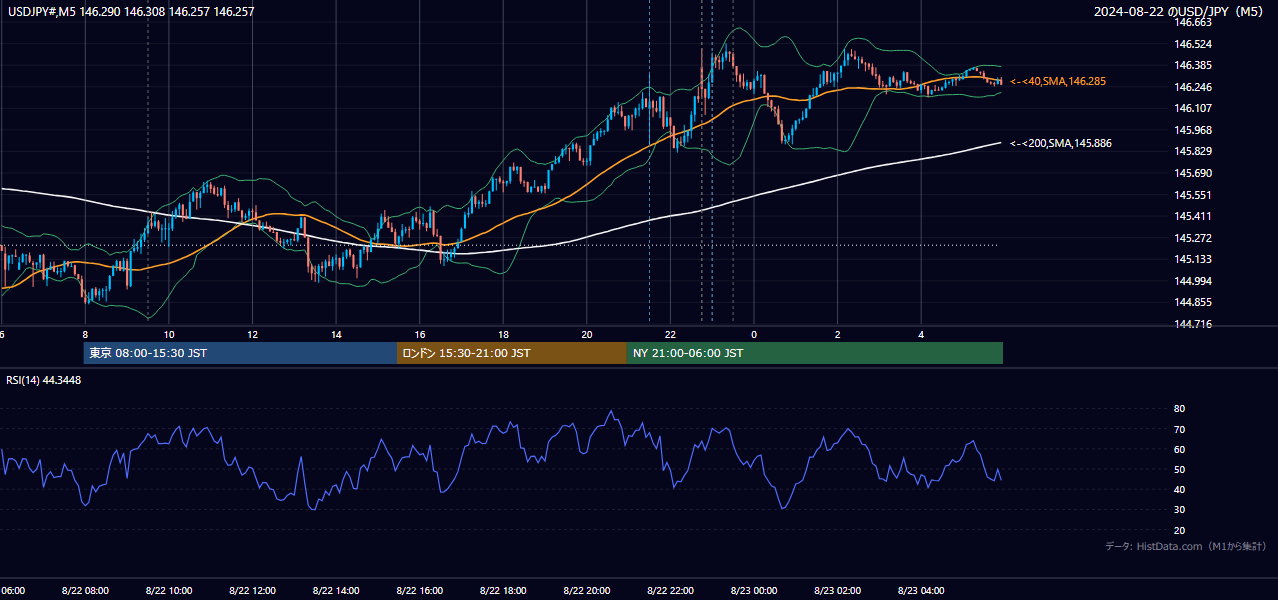Click the 145.133 price axis label
This screenshot has width=1278, height=600.
tap(1193, 259)
